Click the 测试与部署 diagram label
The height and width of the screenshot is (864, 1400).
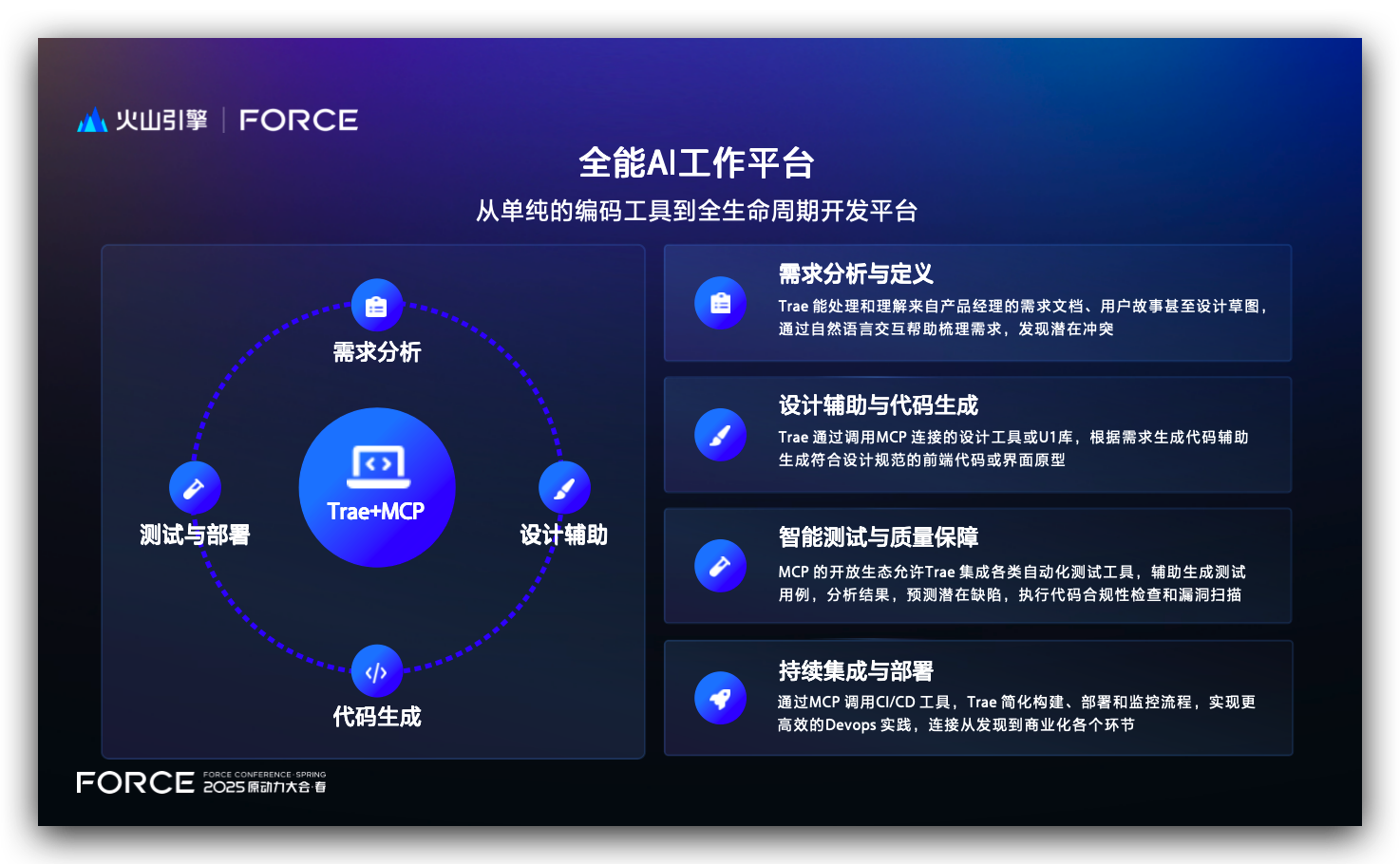195,535
